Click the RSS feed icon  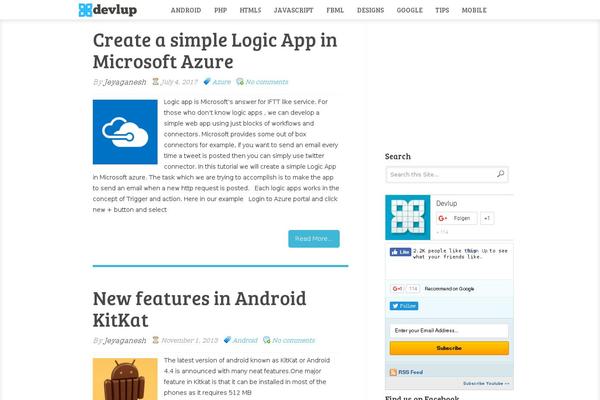pyautogui.click(x=393, y=372)
